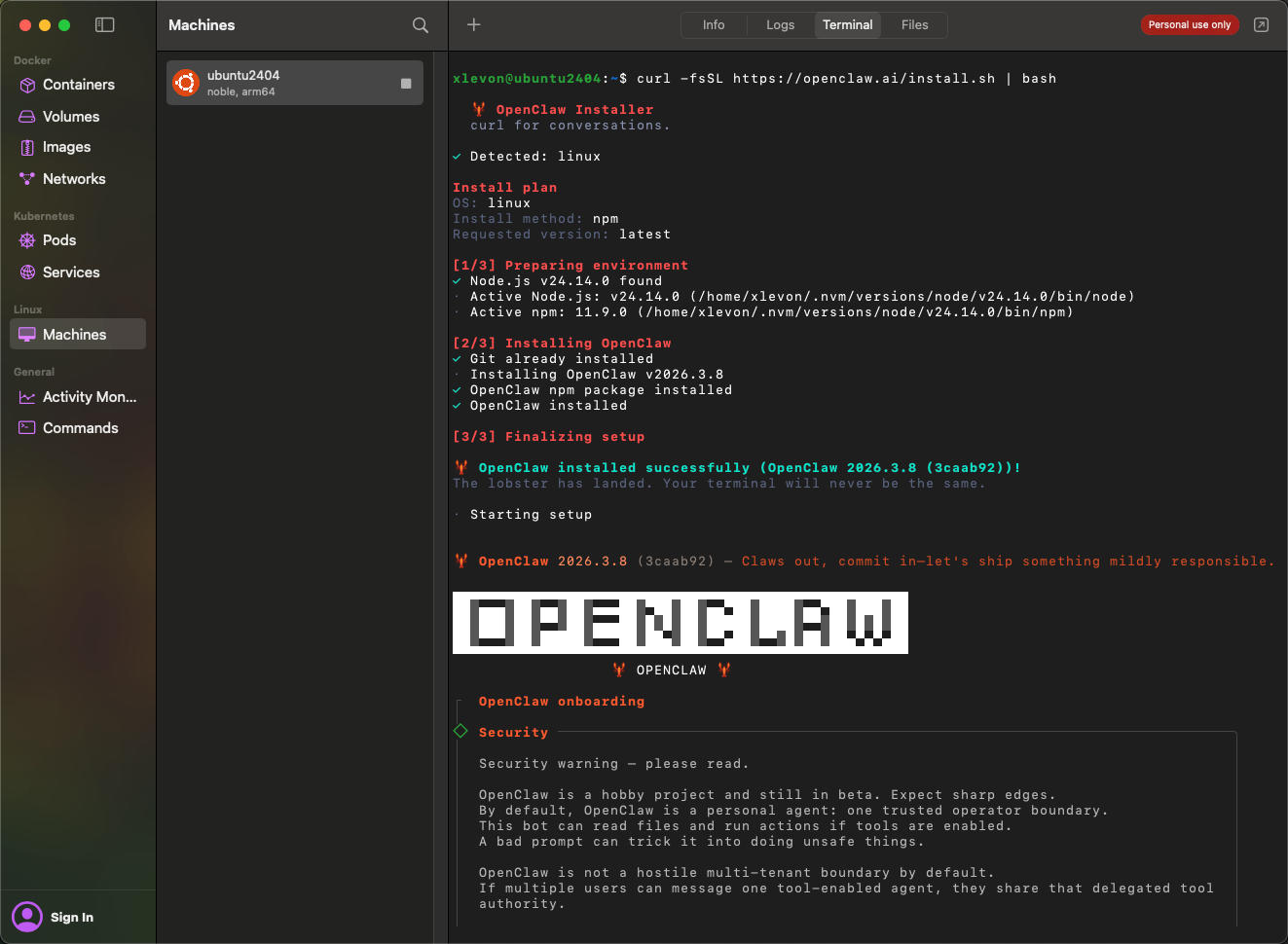Image resolution: width=1288 pixels, height=944 pixels.
Task: Click the 'OpenClaw Installer' title line
Action: [564, 110]
